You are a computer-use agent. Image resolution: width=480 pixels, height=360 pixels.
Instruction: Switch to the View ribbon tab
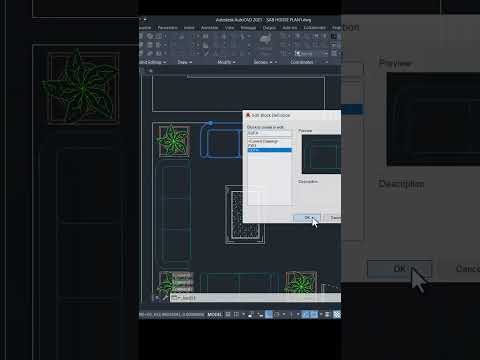point(229,28)
